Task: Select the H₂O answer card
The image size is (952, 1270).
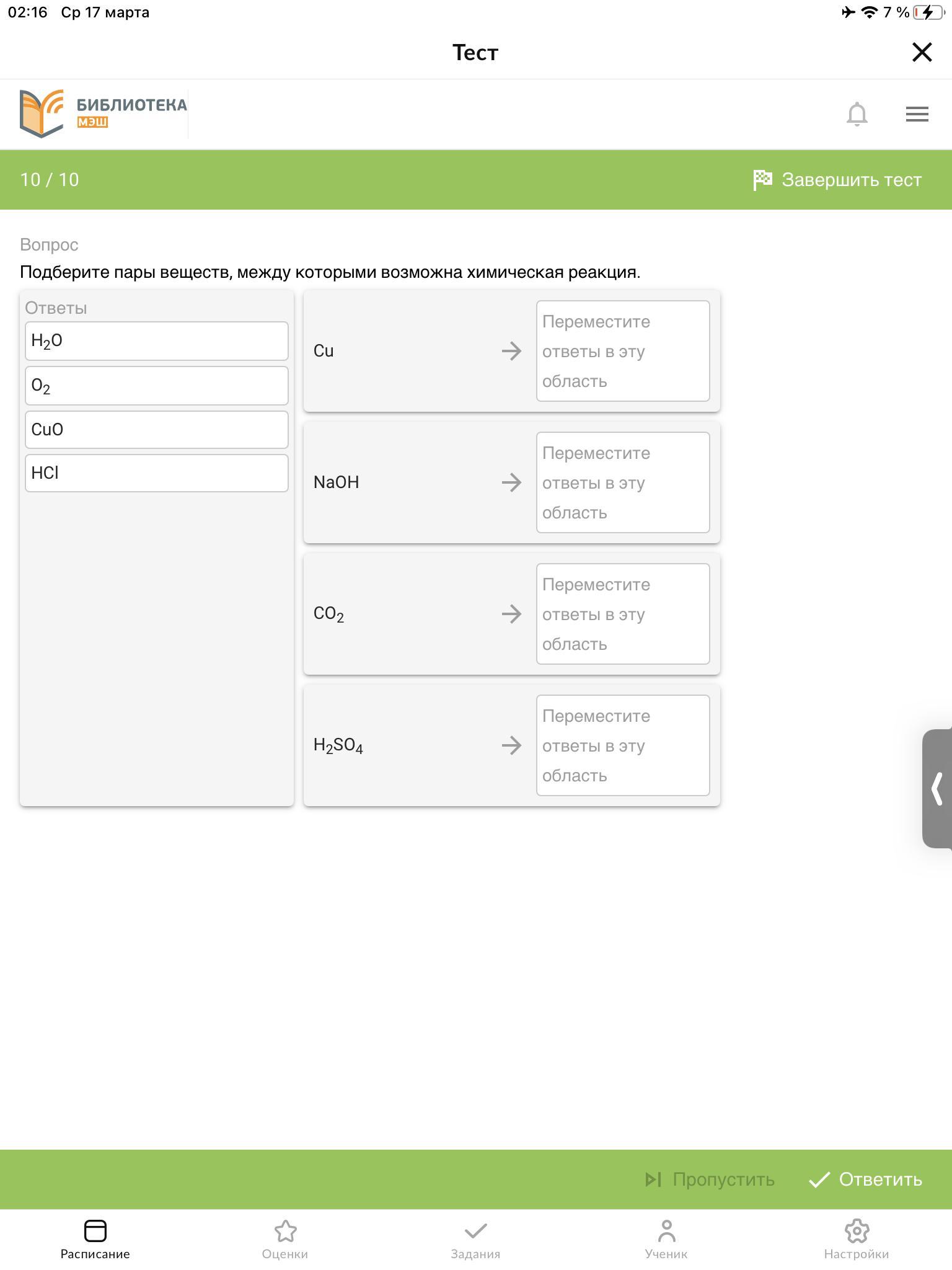Action: click(157, 341)
